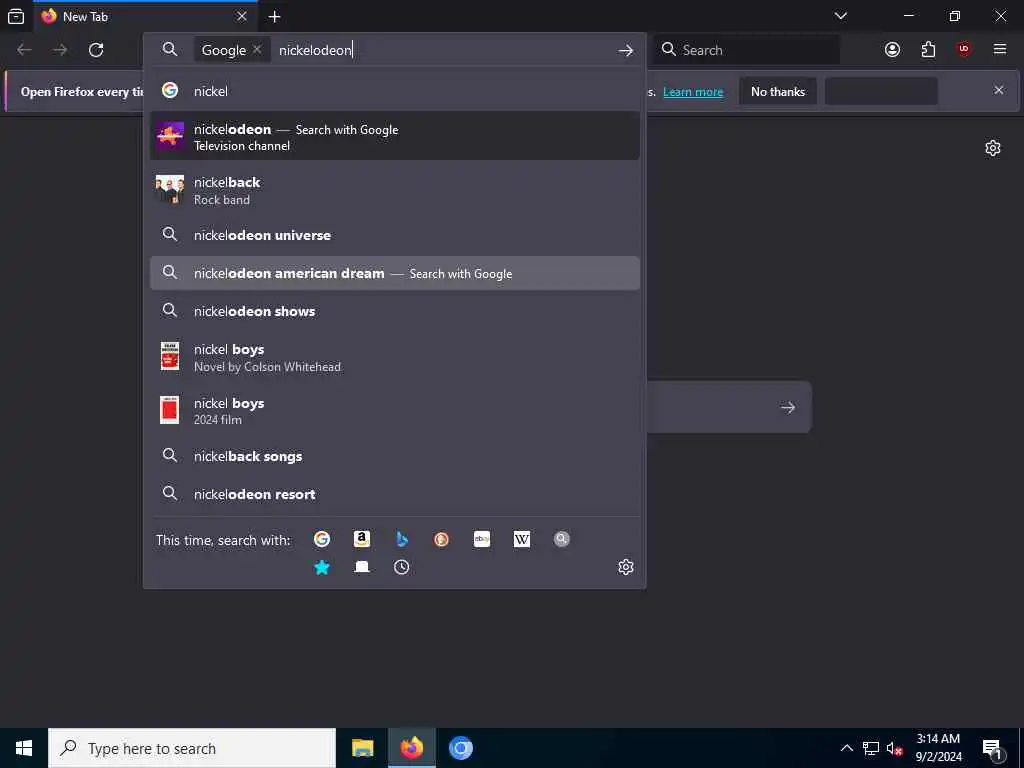Click the address bar text field

(444, 50)
